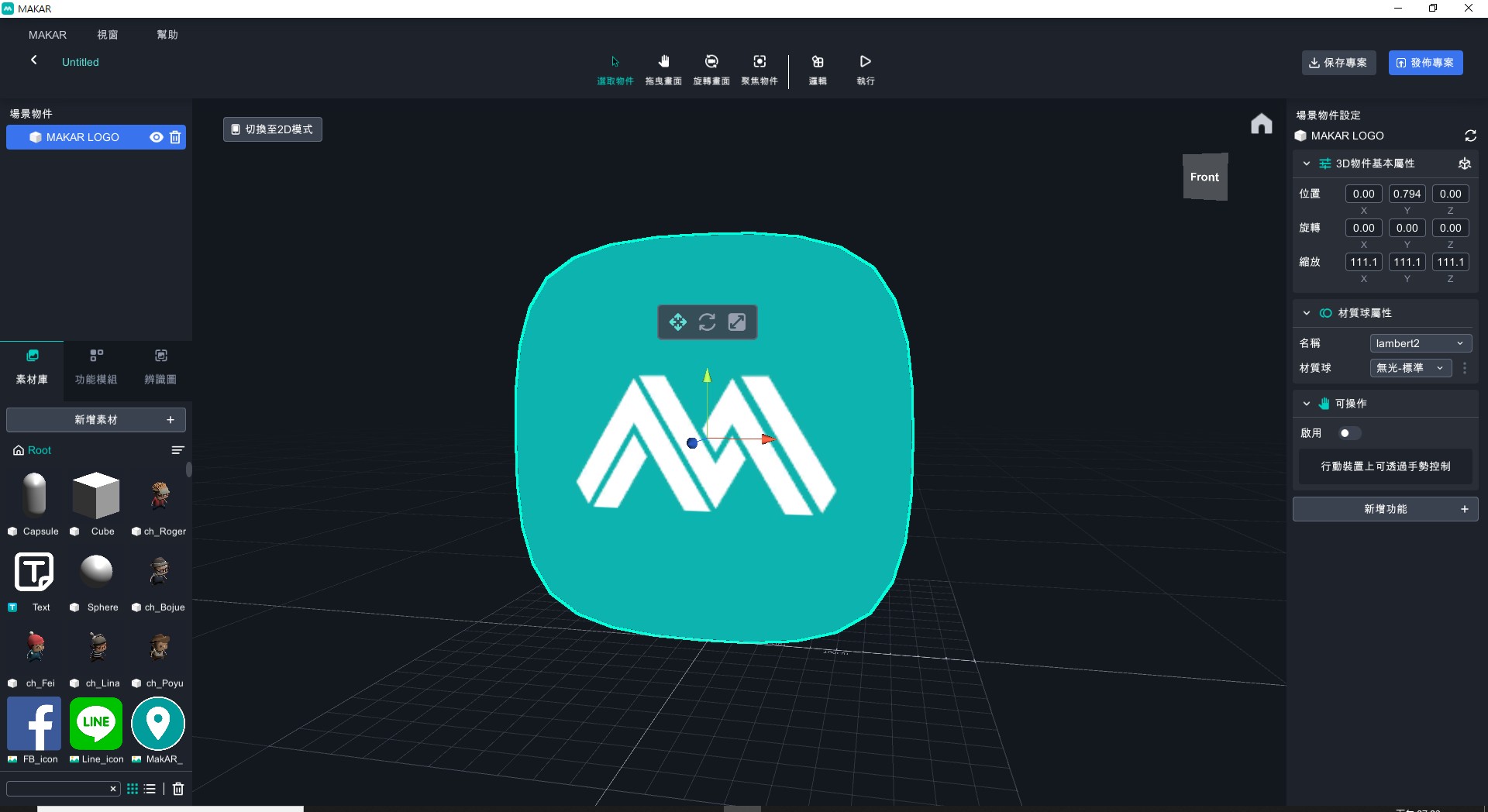
Task: Reset object settings via refresh icon
Action: pos(1470,136)
